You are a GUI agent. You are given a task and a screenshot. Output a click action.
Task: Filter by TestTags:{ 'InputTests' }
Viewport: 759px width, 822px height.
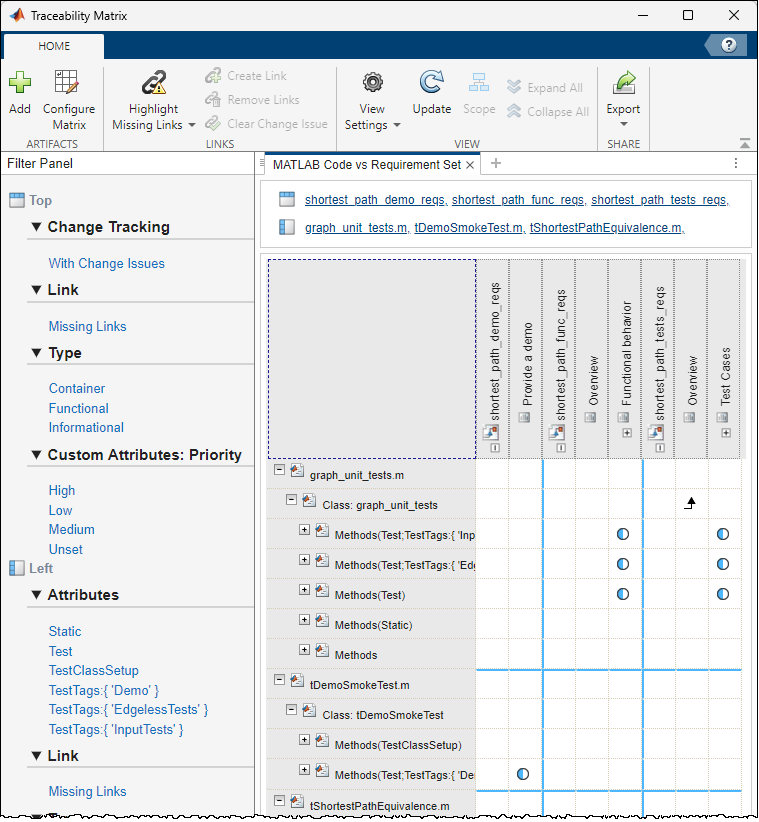pos(116,730)
